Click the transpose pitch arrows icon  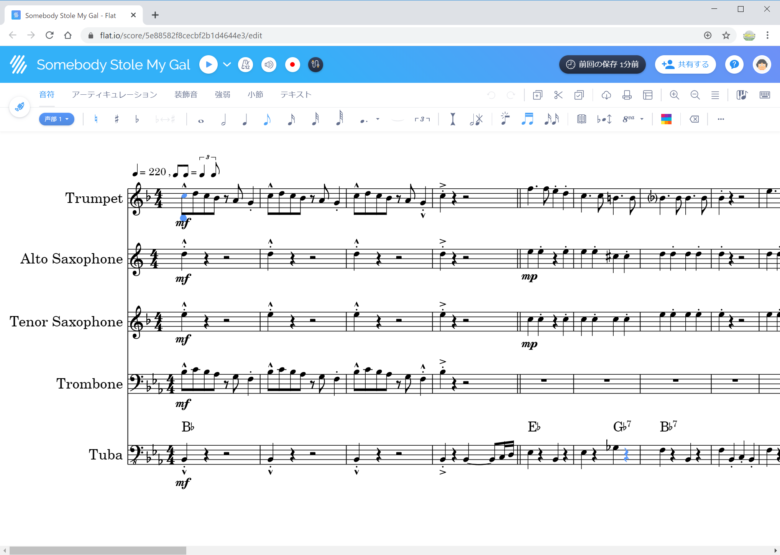click(604, 119)
